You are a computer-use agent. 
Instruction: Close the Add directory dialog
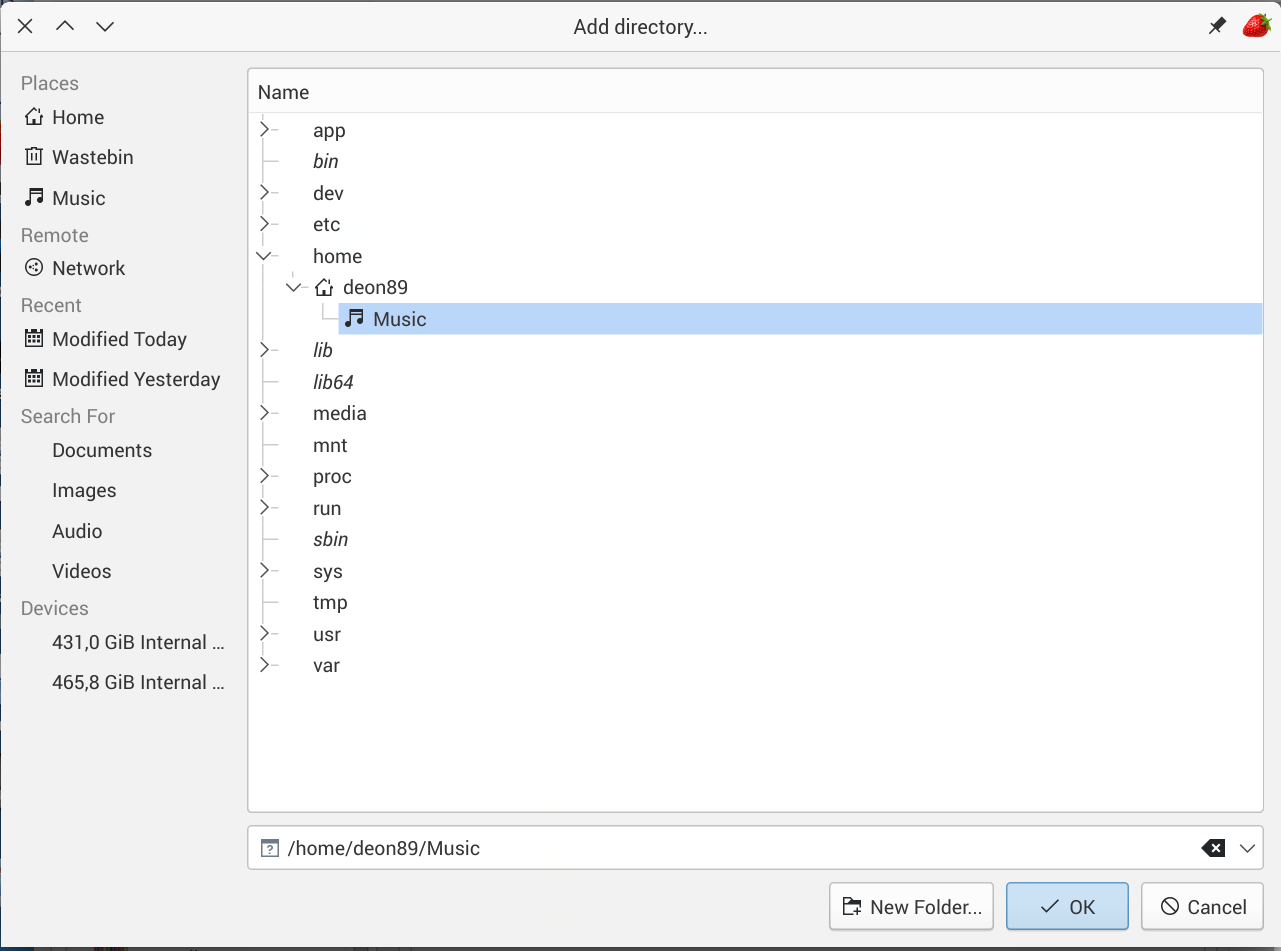coord(26,26)
